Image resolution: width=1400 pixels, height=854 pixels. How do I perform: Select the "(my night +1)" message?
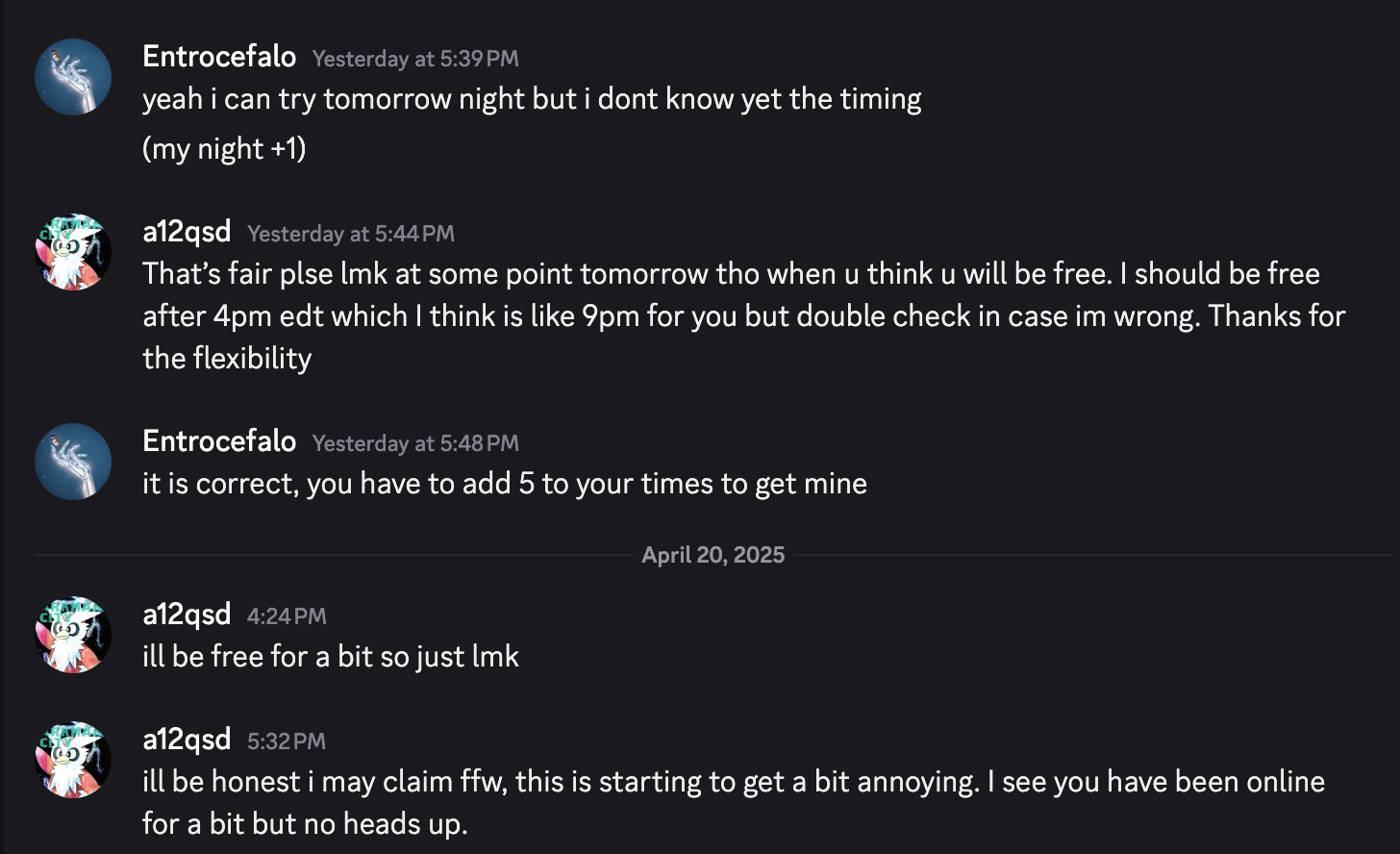tap(224, 149)
